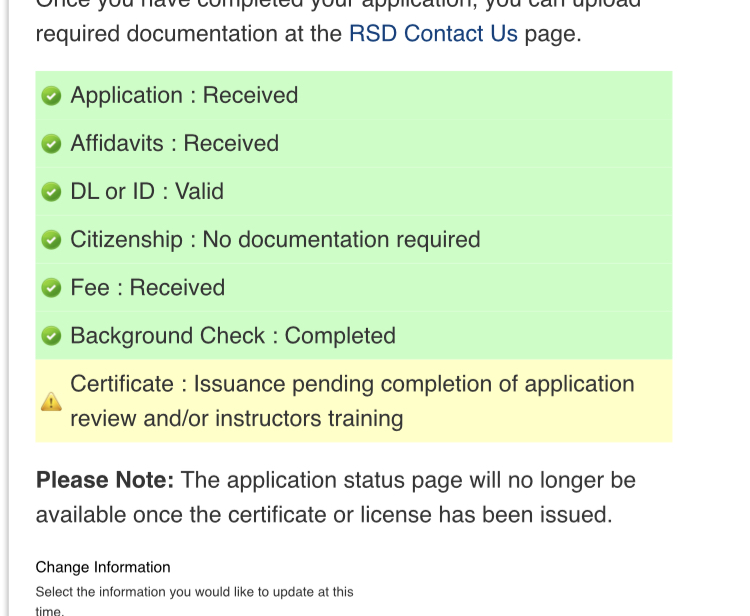
Task: Click the green checkmark beside Fee
Action: click(51, 288)
